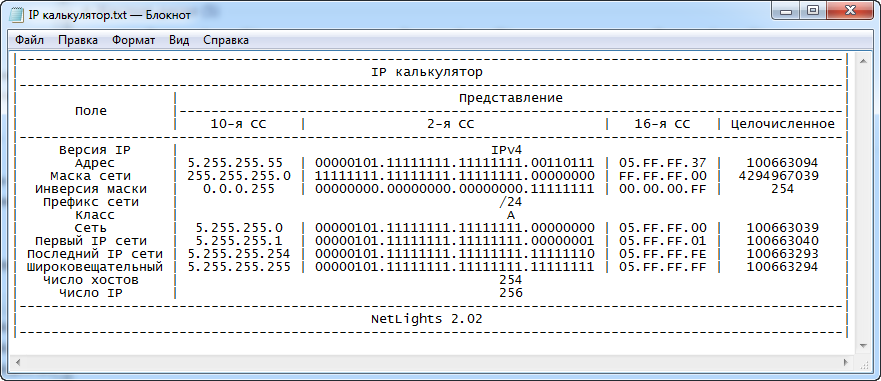The width and height of the screenshot is (881, 381).
Task: Click the horizontal scrollbar left arrow
Action: pos(19,362)
